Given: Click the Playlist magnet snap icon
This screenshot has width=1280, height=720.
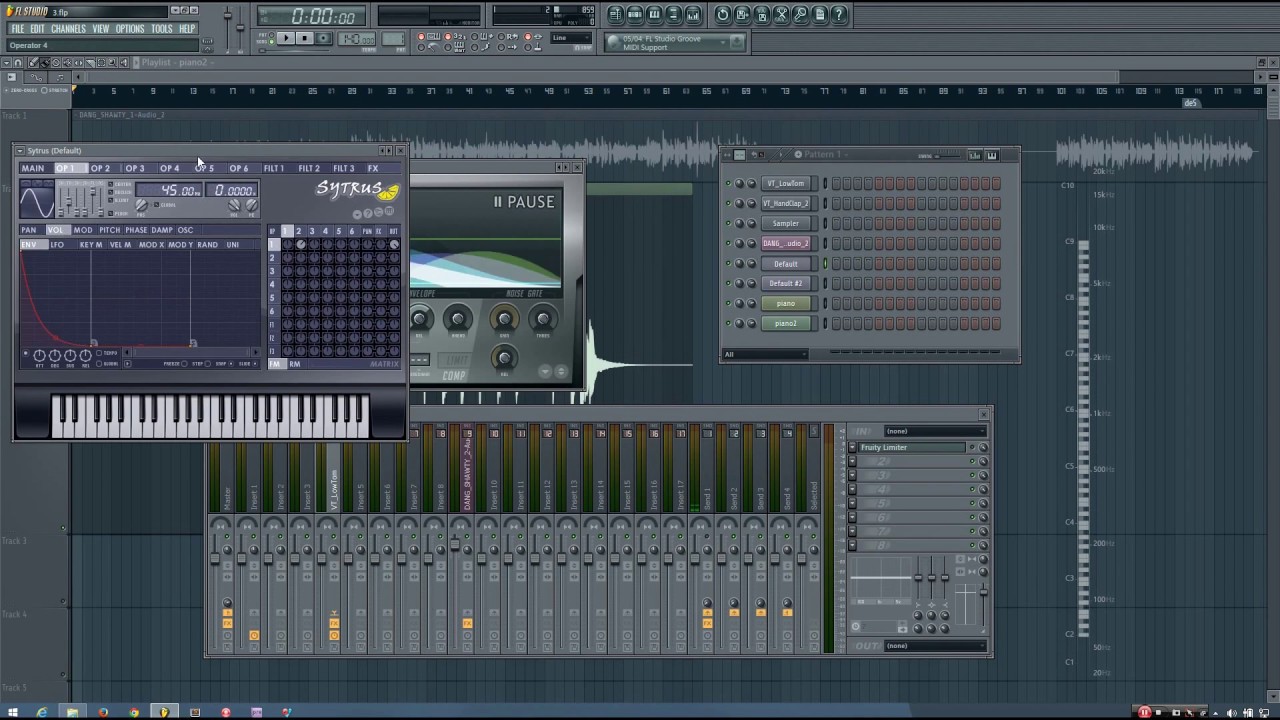Looking at the screenshot, I should tap(17, 62).
